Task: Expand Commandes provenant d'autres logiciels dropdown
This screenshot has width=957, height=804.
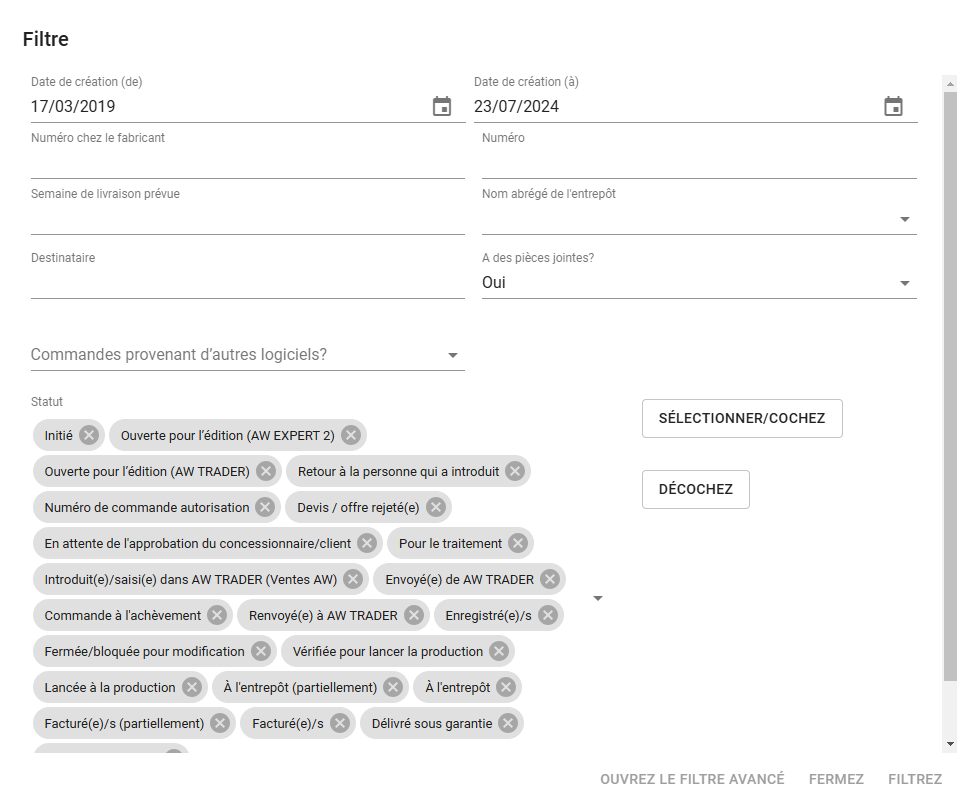Action: tap(452, 355)
